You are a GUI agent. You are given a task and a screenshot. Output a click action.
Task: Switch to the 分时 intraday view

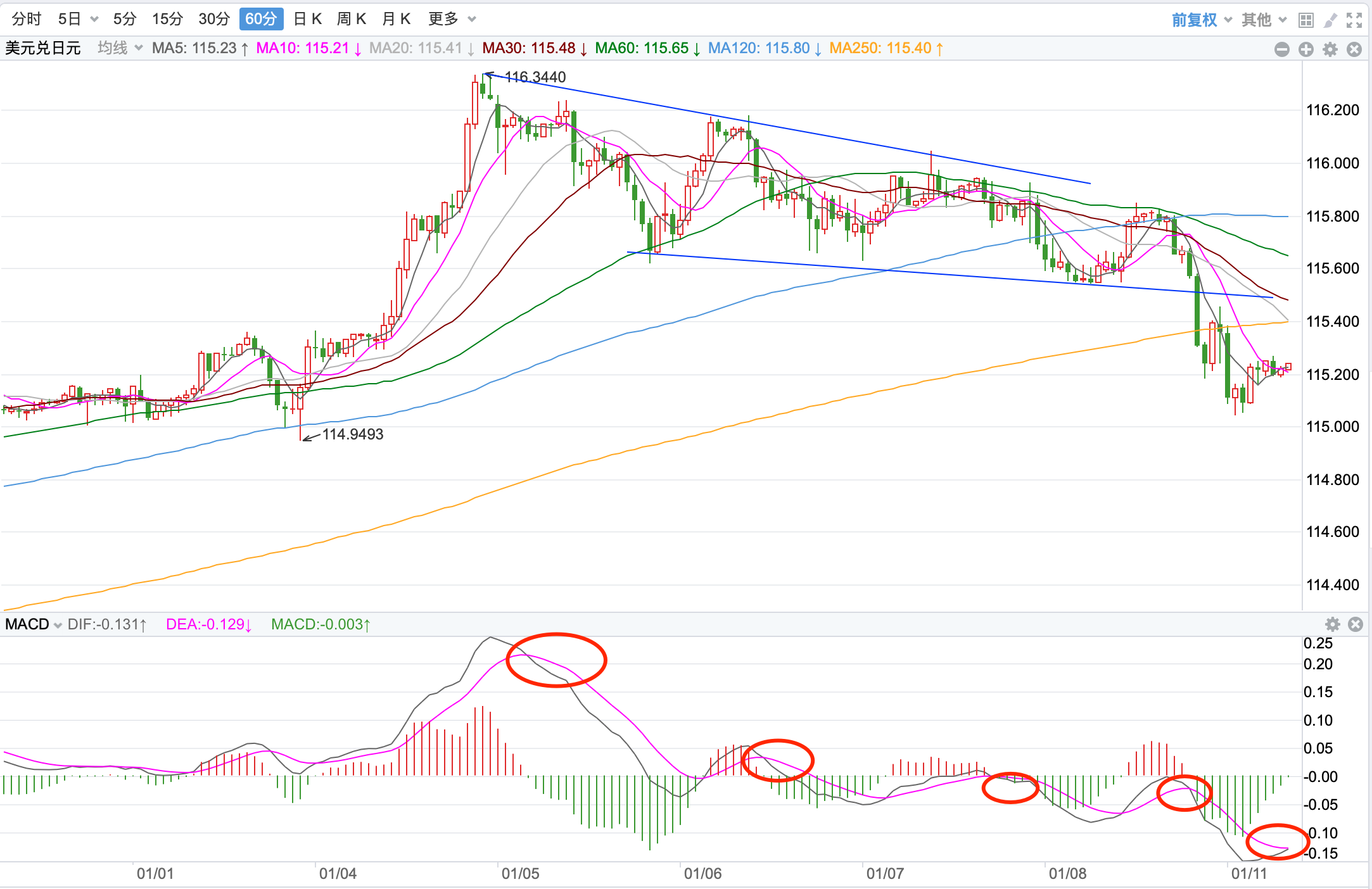pos(27,19)
